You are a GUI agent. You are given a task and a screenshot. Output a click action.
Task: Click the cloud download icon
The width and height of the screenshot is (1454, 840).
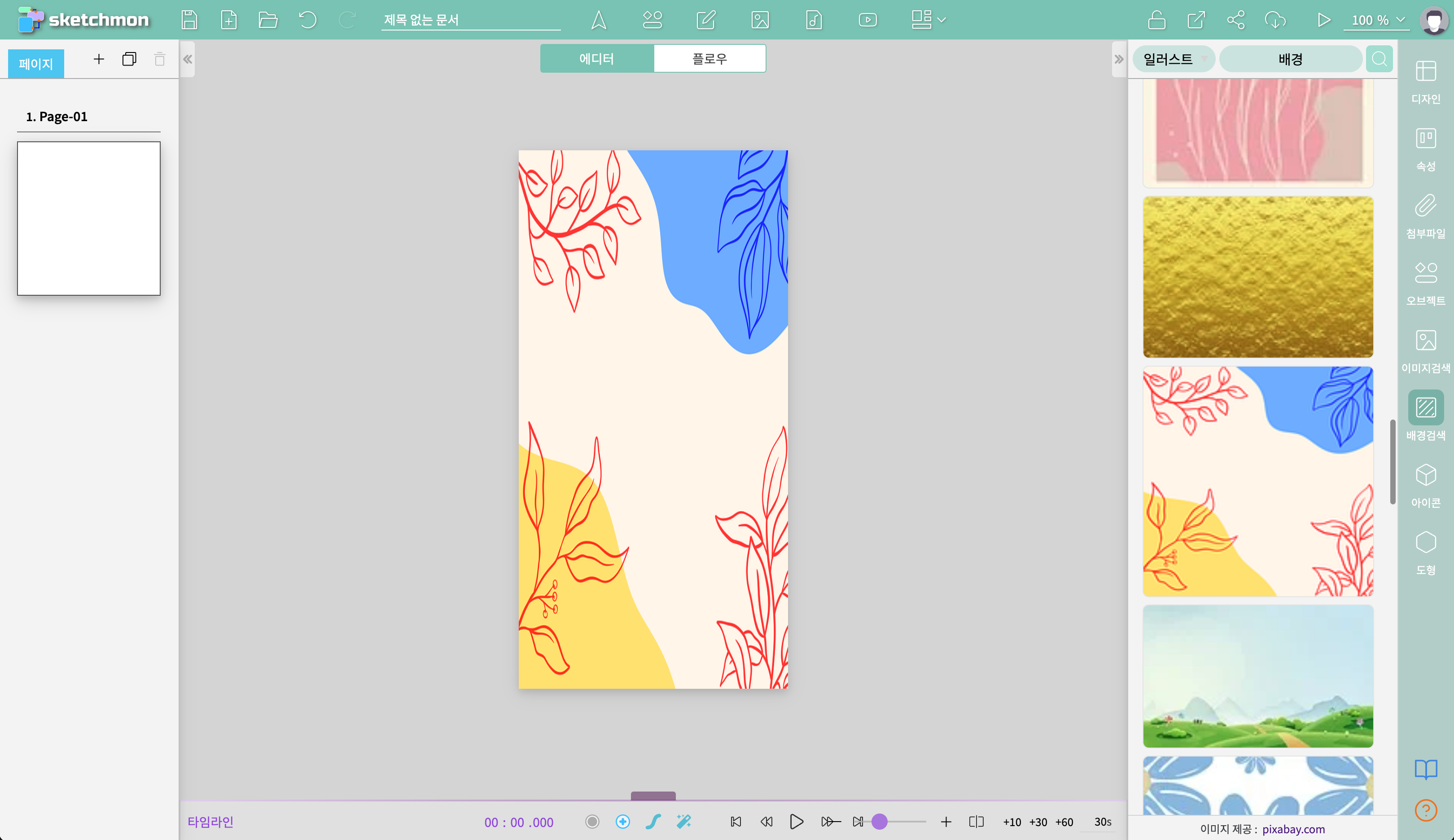click(x=1274, y=20)
